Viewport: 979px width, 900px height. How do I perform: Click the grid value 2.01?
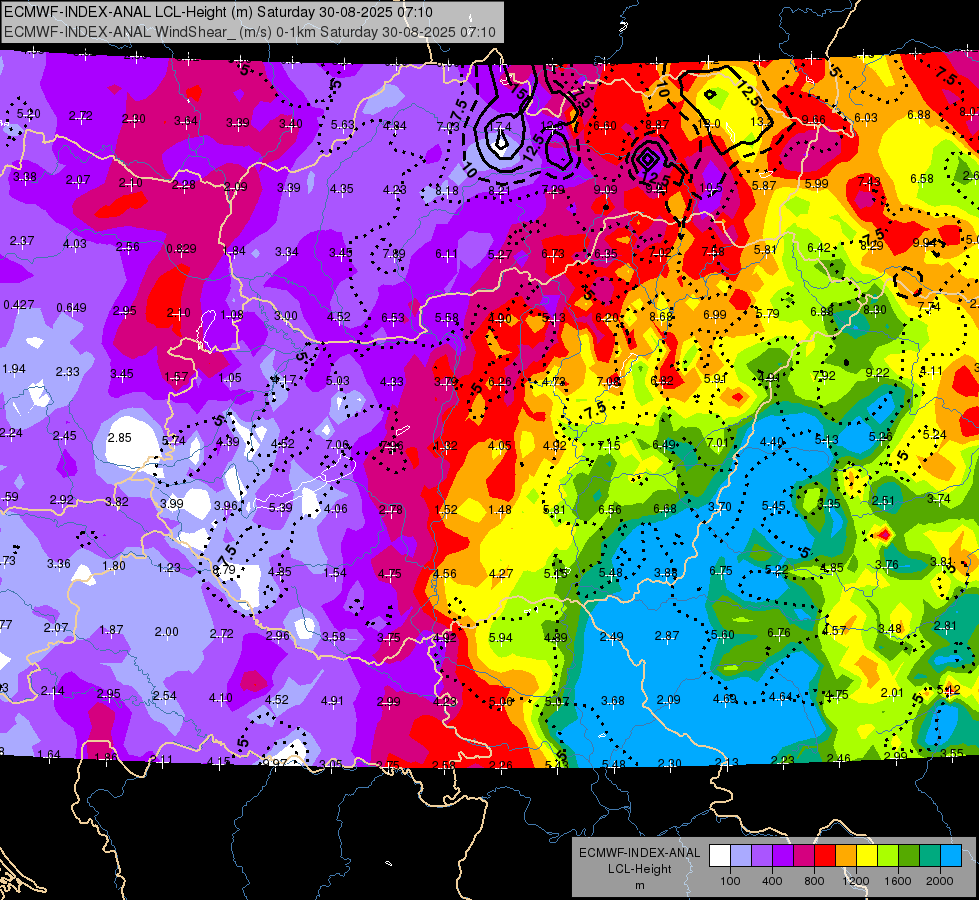coord(892,693)
